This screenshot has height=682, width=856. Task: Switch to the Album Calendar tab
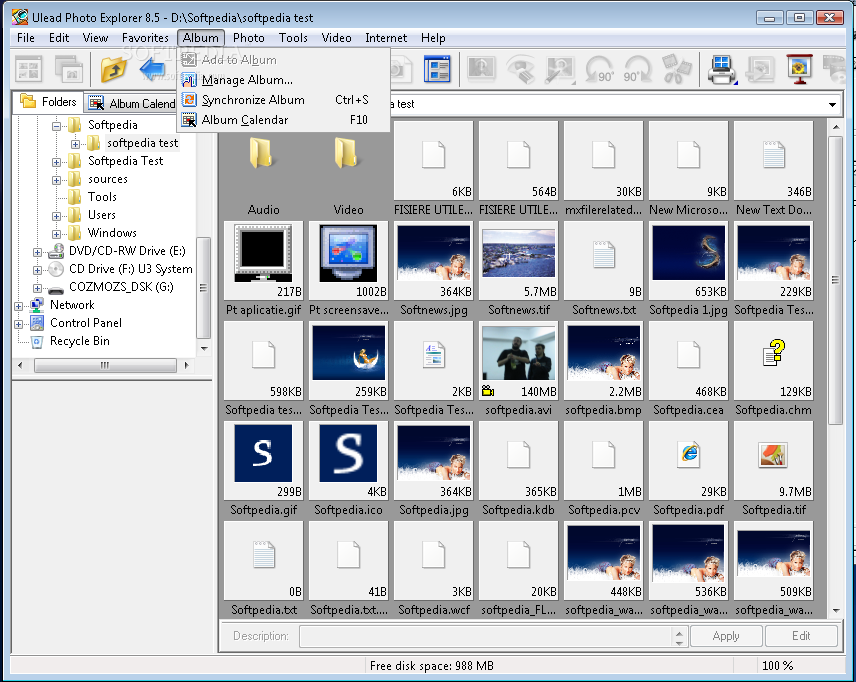[x=131, y=103]
